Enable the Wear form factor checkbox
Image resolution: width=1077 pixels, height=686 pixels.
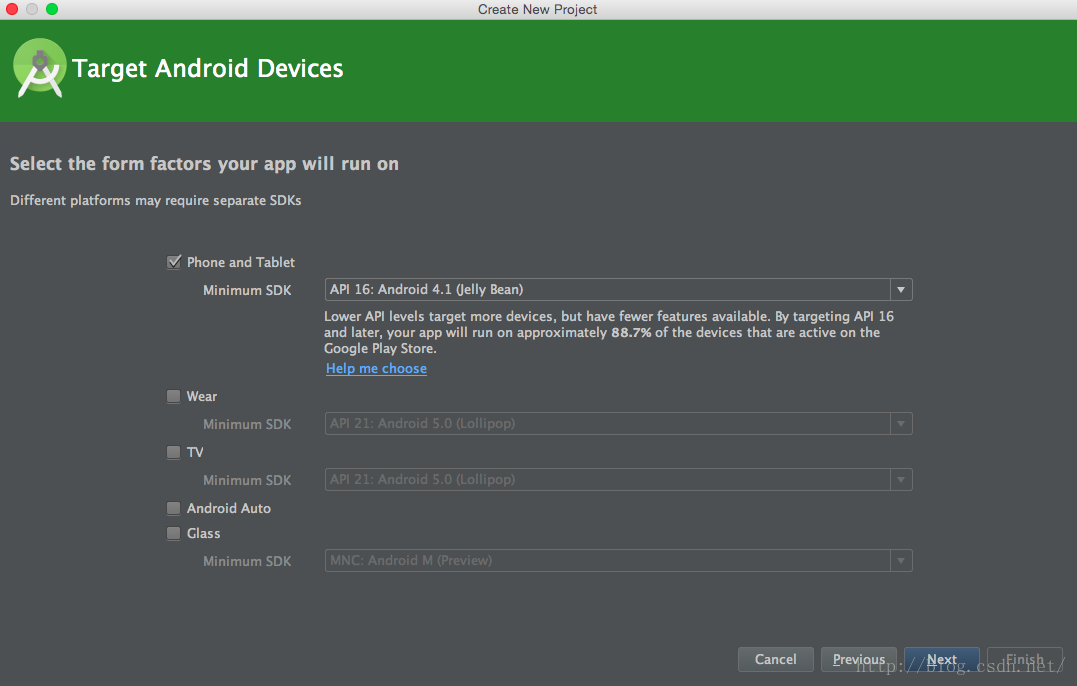[x=174, y=396]
